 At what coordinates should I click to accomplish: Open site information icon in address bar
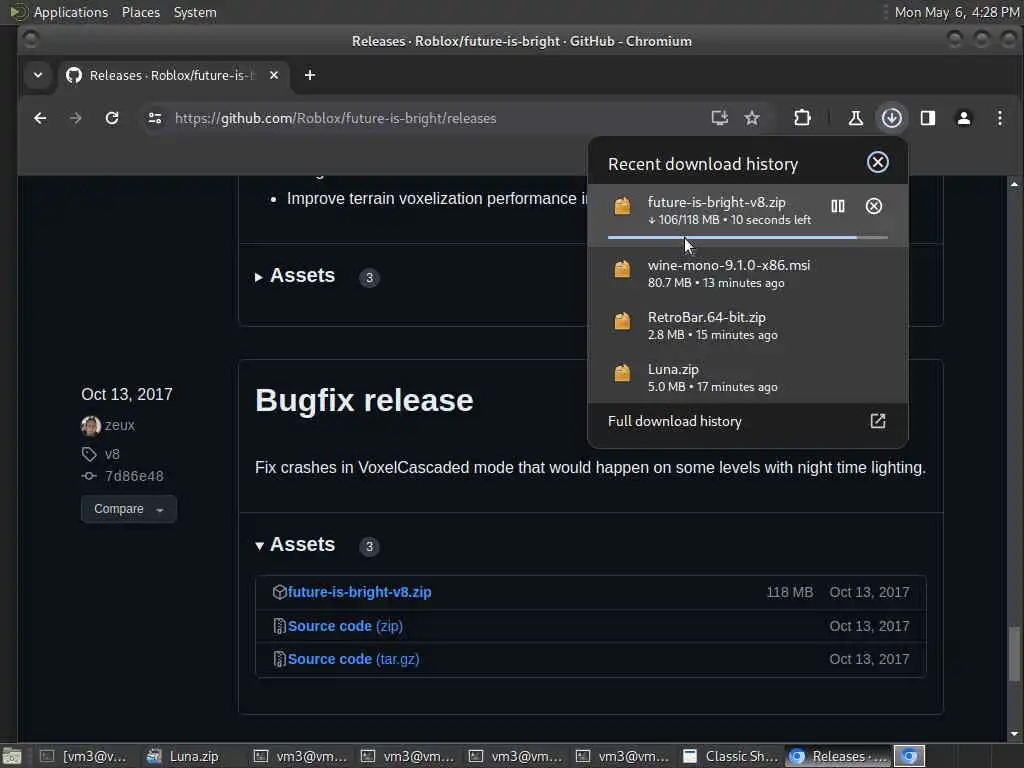155,118
